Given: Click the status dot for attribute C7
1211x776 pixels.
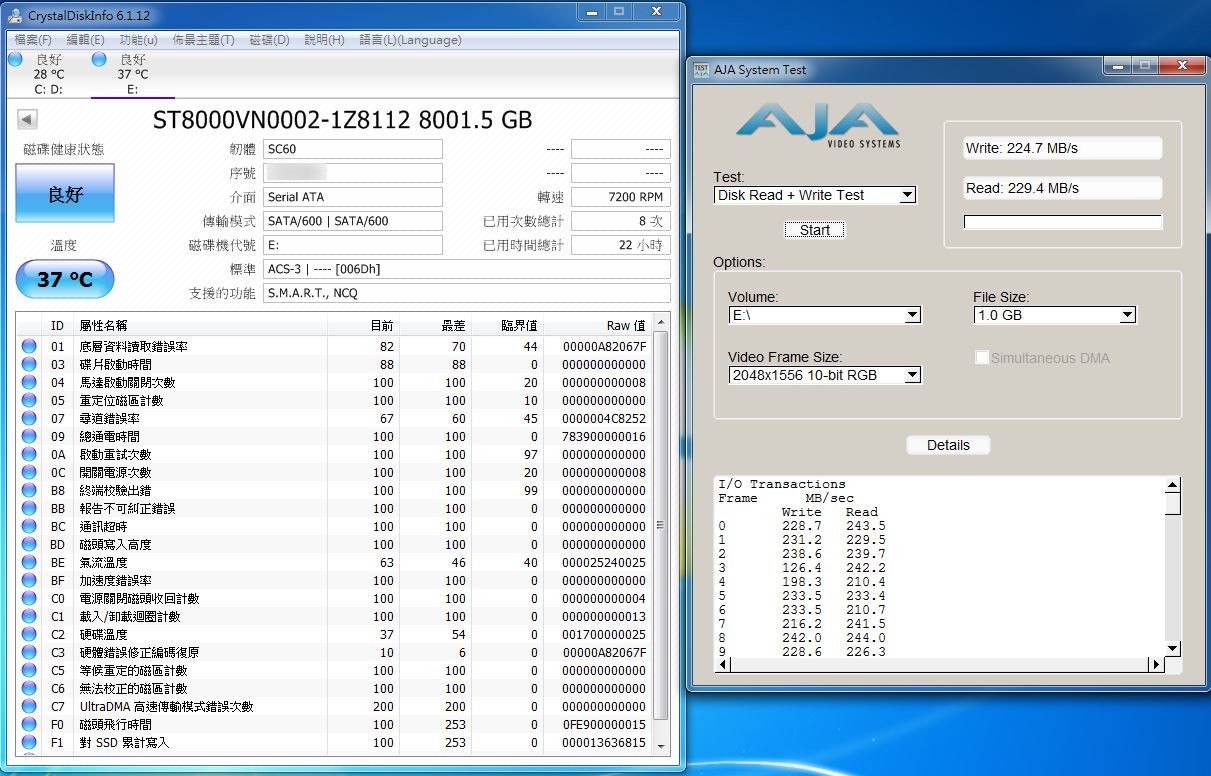Looking at the screenshot, I should pos(29,706).
